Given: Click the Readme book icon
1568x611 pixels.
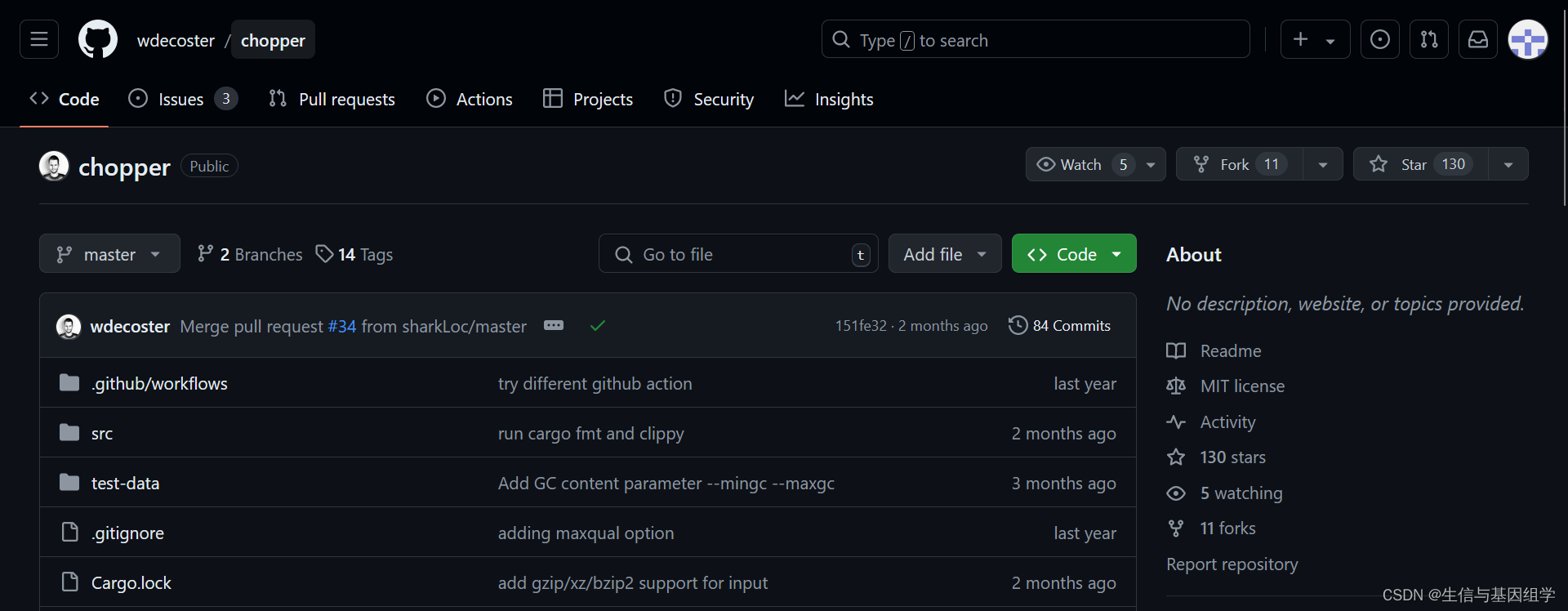Looking at the screenshot, I should [x=1176, y=351].
